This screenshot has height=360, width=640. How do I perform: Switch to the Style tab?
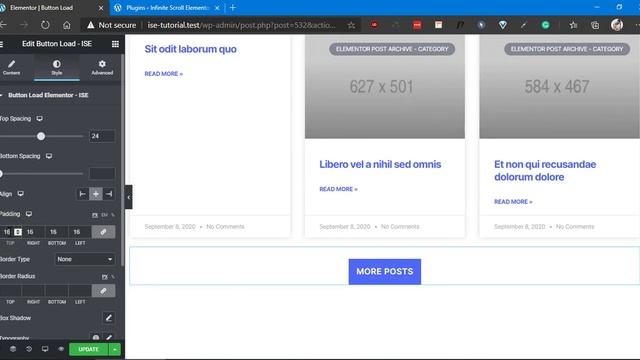pos(57,67)
